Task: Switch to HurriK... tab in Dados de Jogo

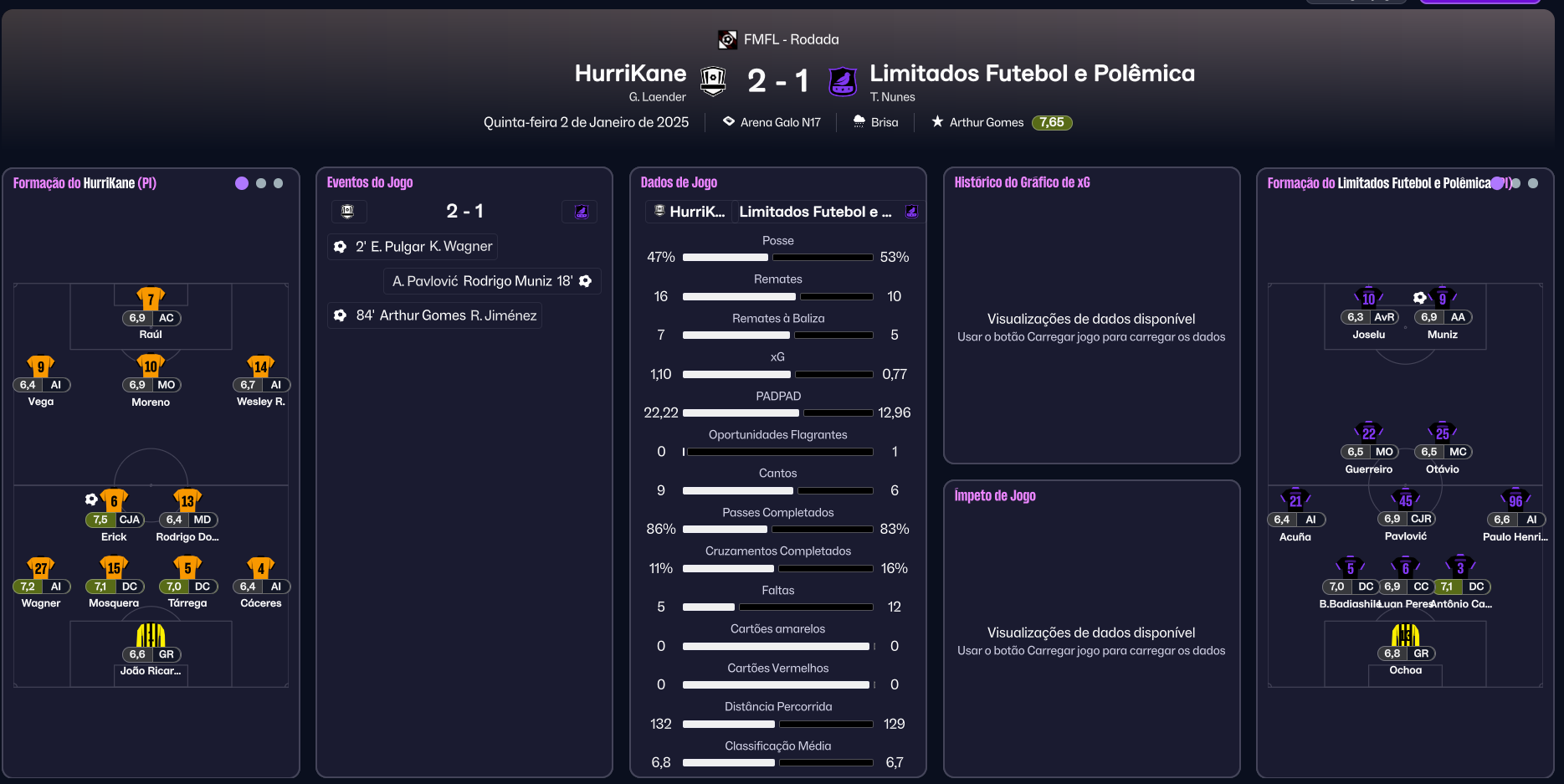Action: 690,212
